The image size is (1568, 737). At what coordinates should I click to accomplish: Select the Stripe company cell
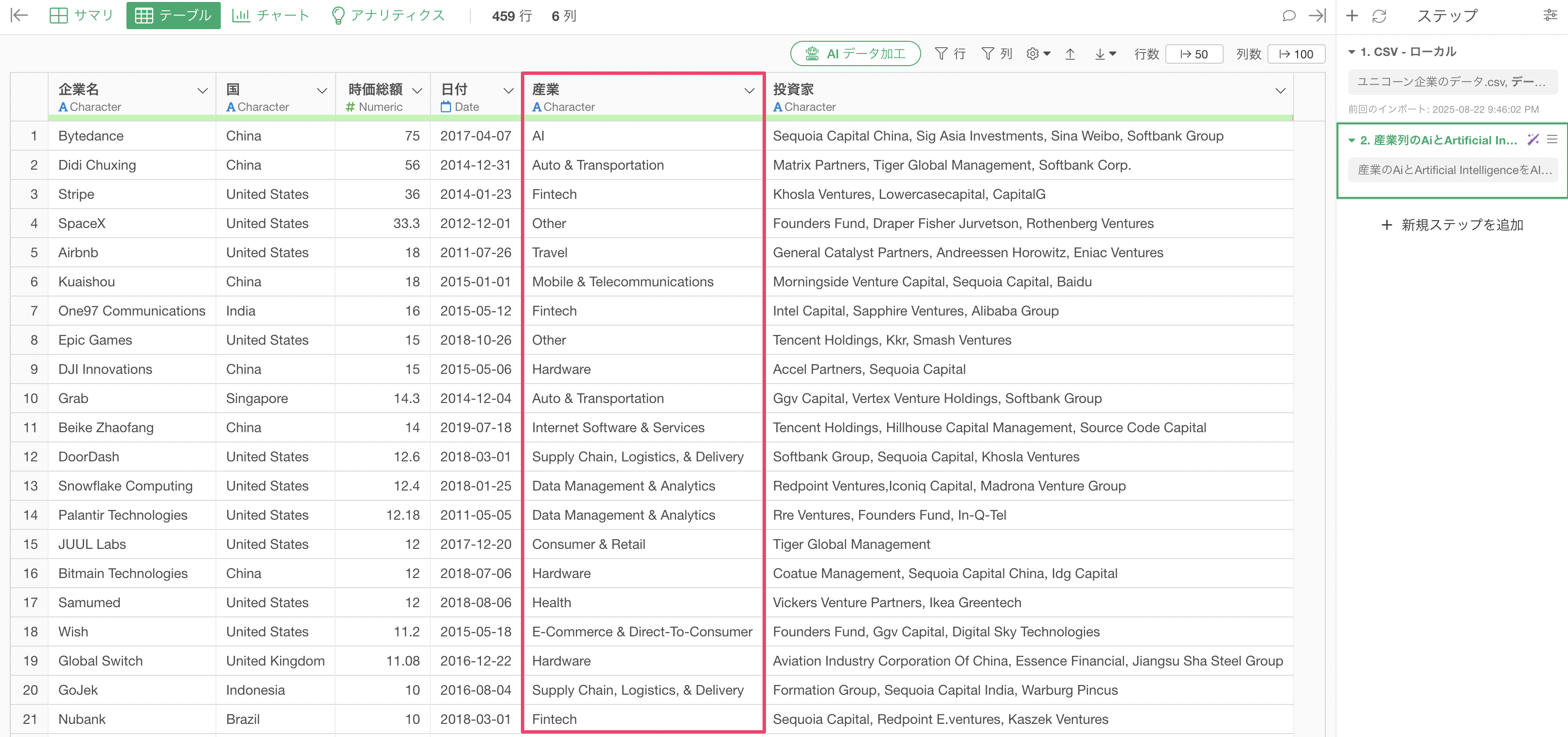132,194
